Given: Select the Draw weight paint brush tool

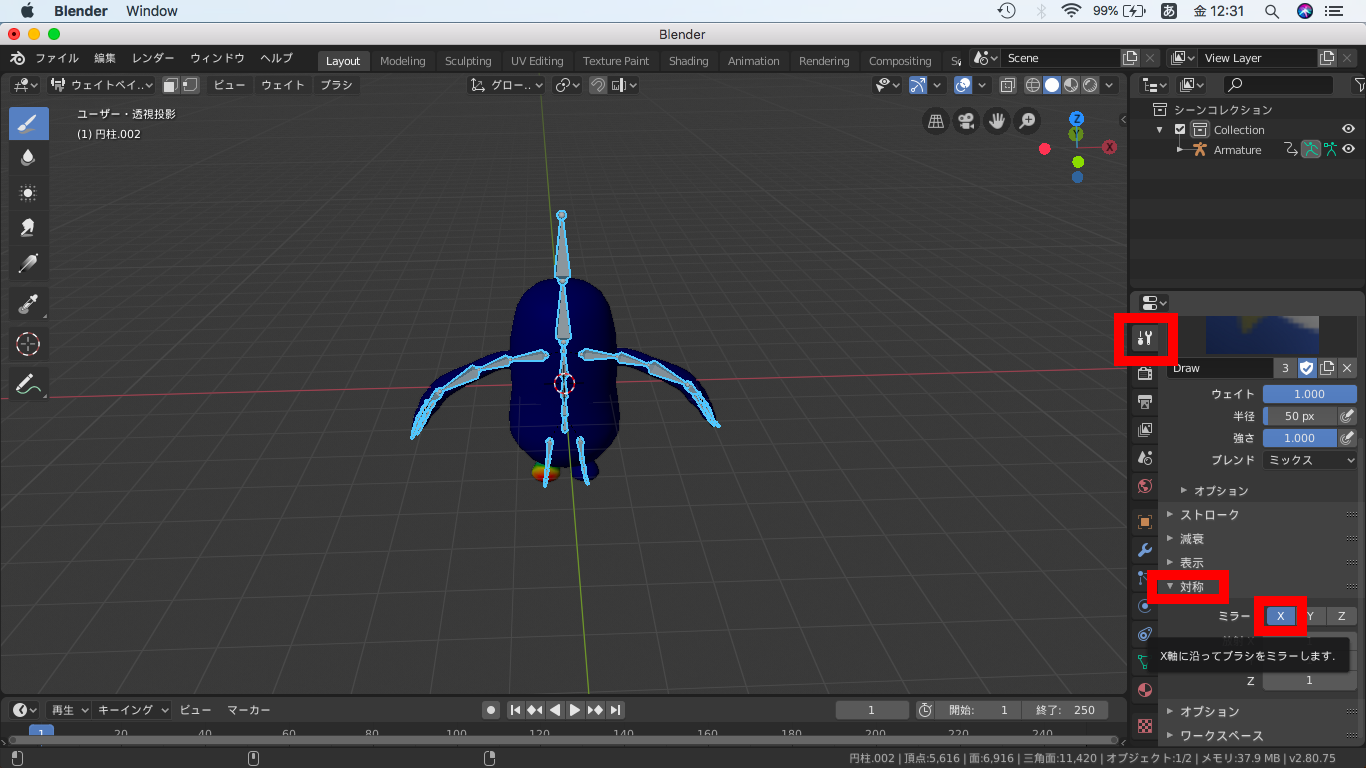Looking at the screenshot, I should click(x=28, y=124).
